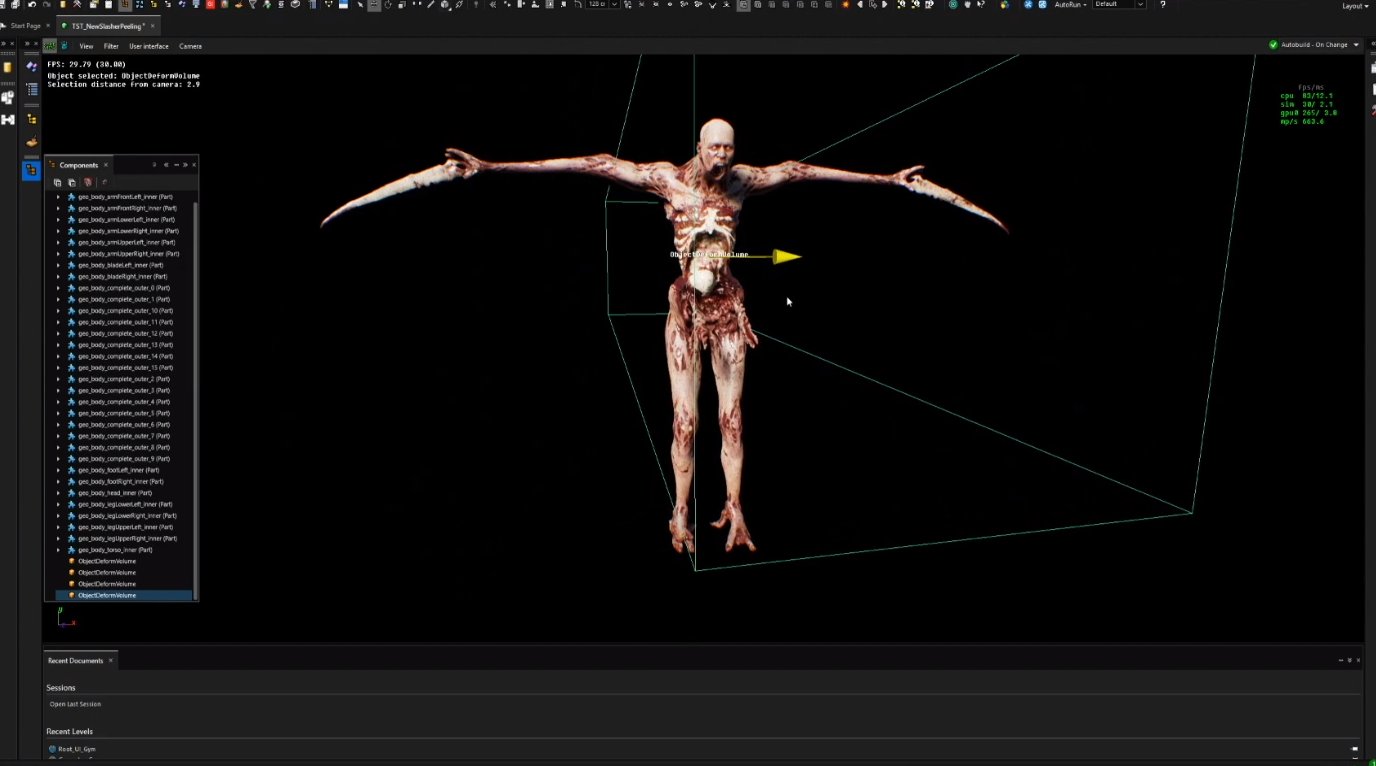The image size is (1376, 766).
Task: Open the Camera menu
Action: [x=190, y=46]
